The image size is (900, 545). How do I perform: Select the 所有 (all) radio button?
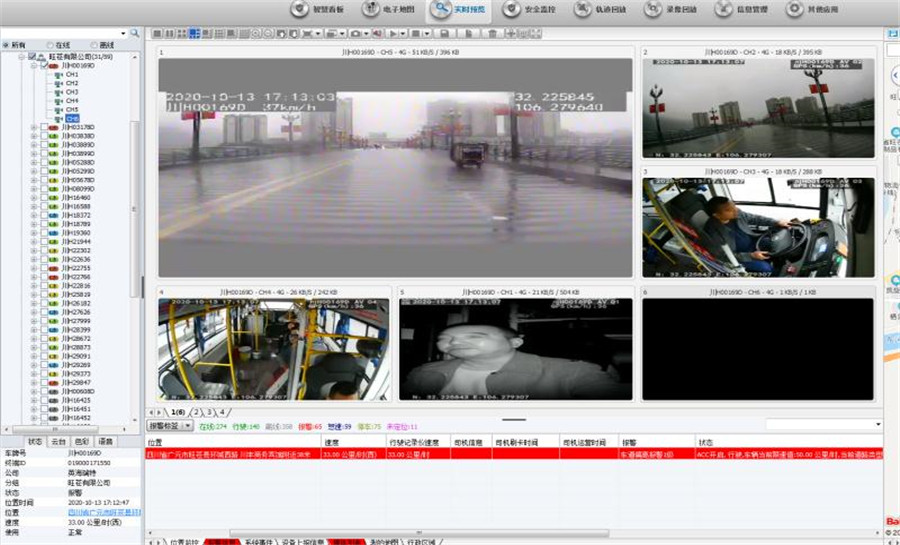point(5,46)
